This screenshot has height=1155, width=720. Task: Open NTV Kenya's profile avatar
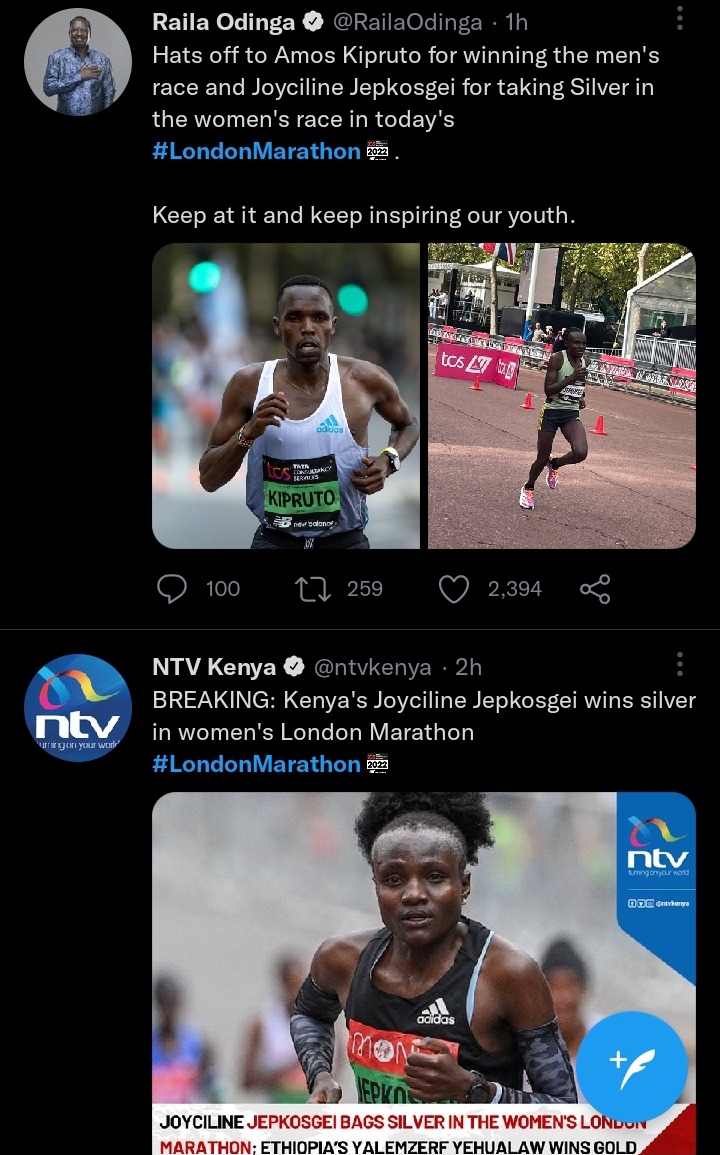tap(78, 707)
